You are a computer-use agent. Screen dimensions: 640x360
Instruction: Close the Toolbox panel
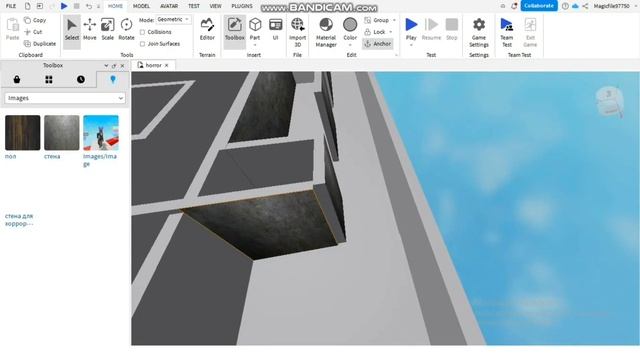(x=122, y=65)
